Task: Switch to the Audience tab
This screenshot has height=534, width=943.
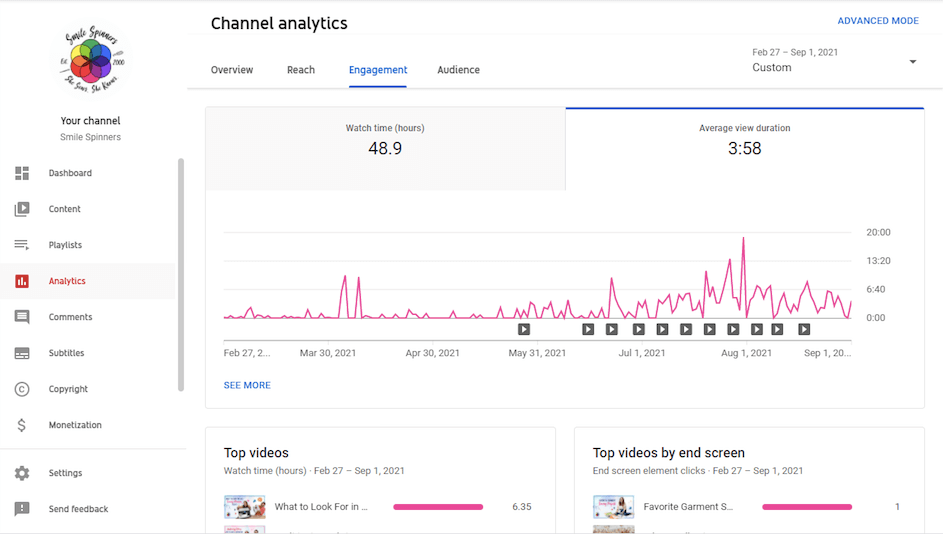Action: [458, 70]
